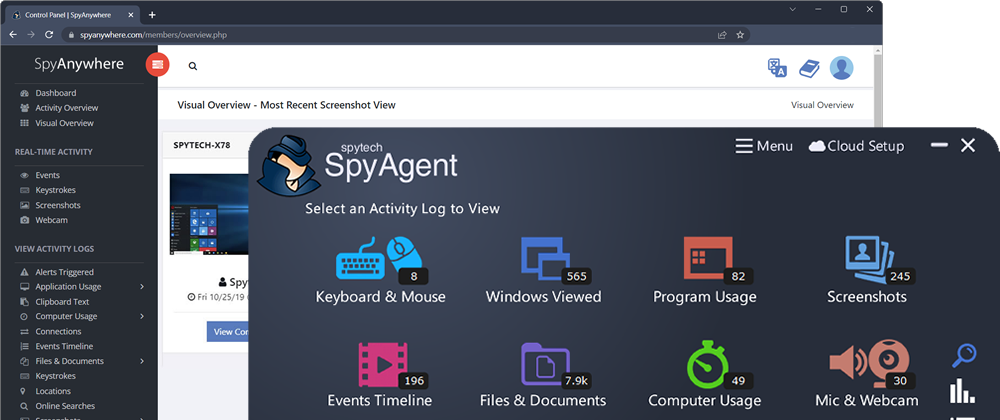Open Online Searches log

(x=64, y=406)
